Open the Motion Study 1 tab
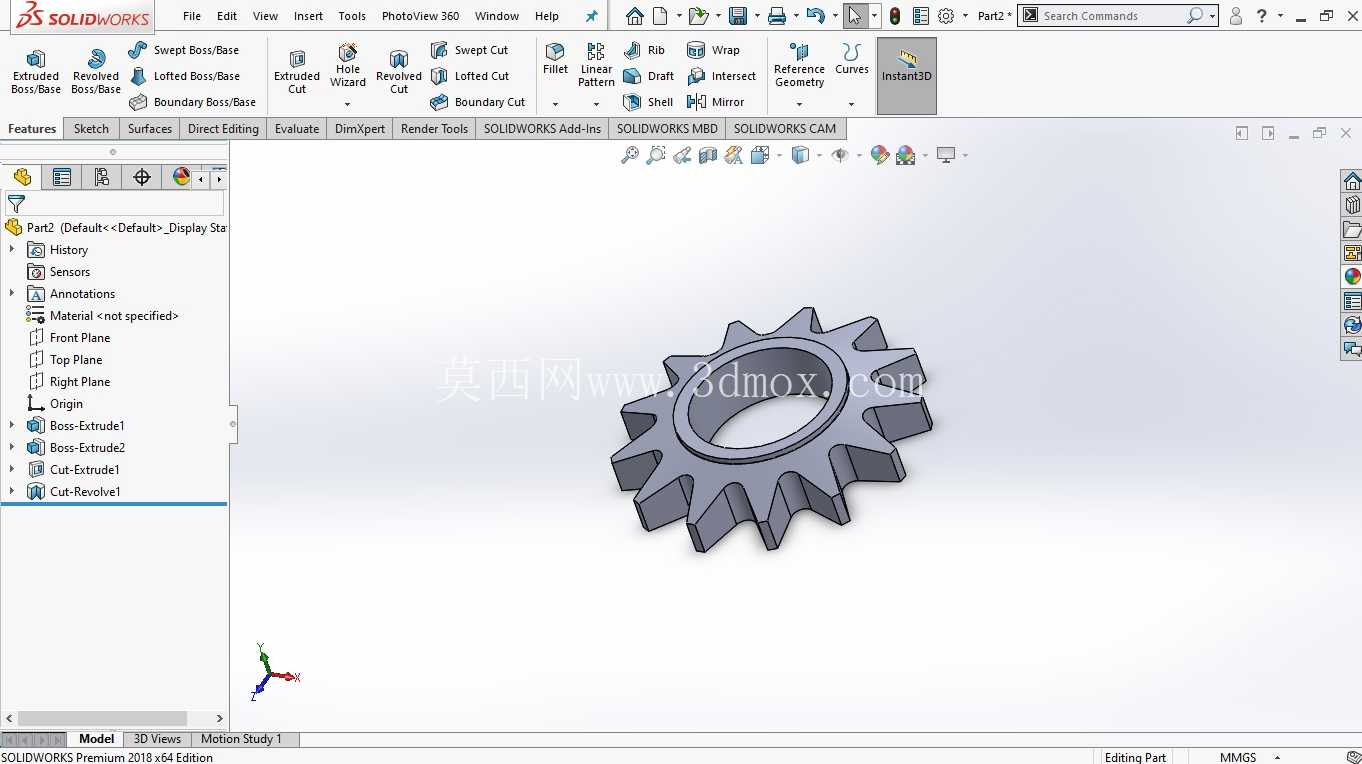Image resolution: width=1362 pixels, height=764 pixels. pyautogui.click(x=241, y=739)
